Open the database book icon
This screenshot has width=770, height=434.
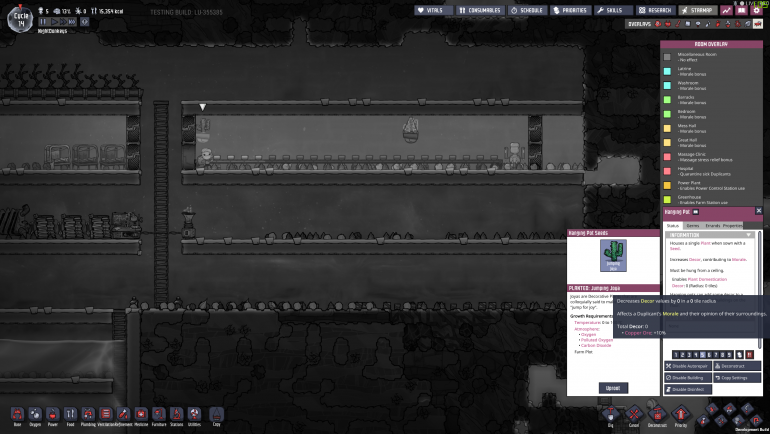742,10
